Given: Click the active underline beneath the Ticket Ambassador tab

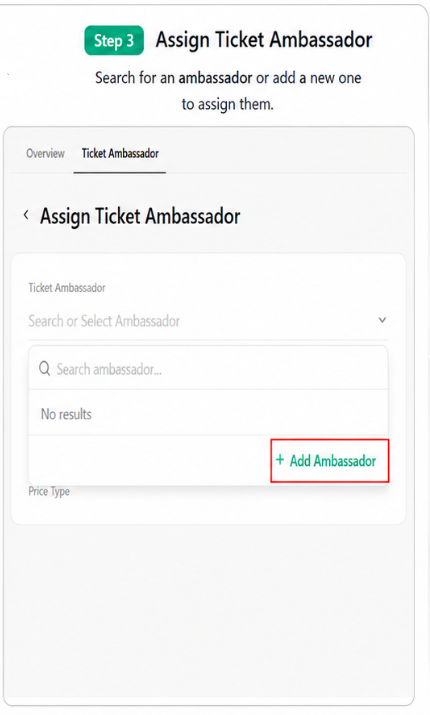Looking at the screenshot, I should pyautogui.click(x=119, y=173).
